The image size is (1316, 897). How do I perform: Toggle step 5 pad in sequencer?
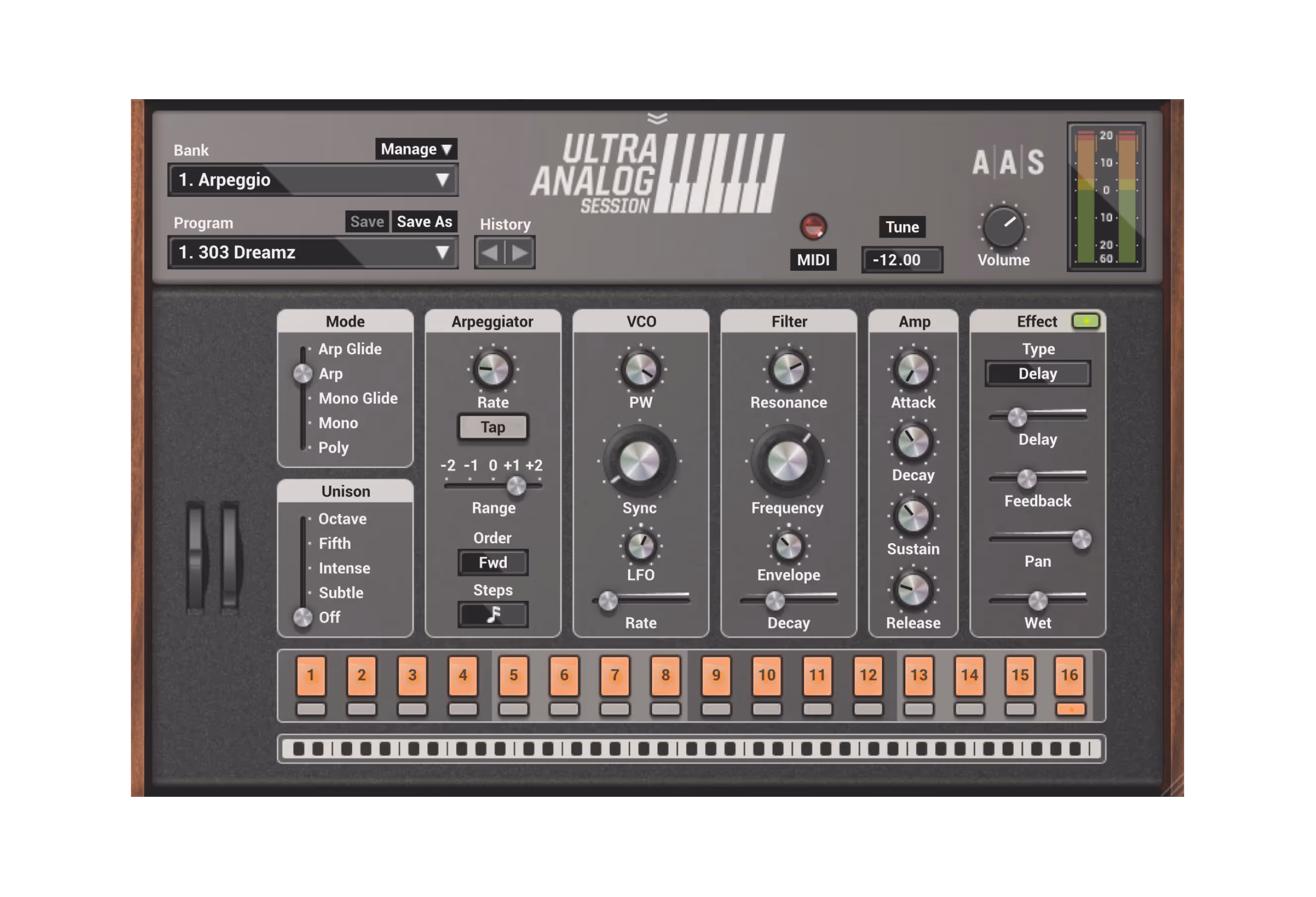(x=513, y=675)
